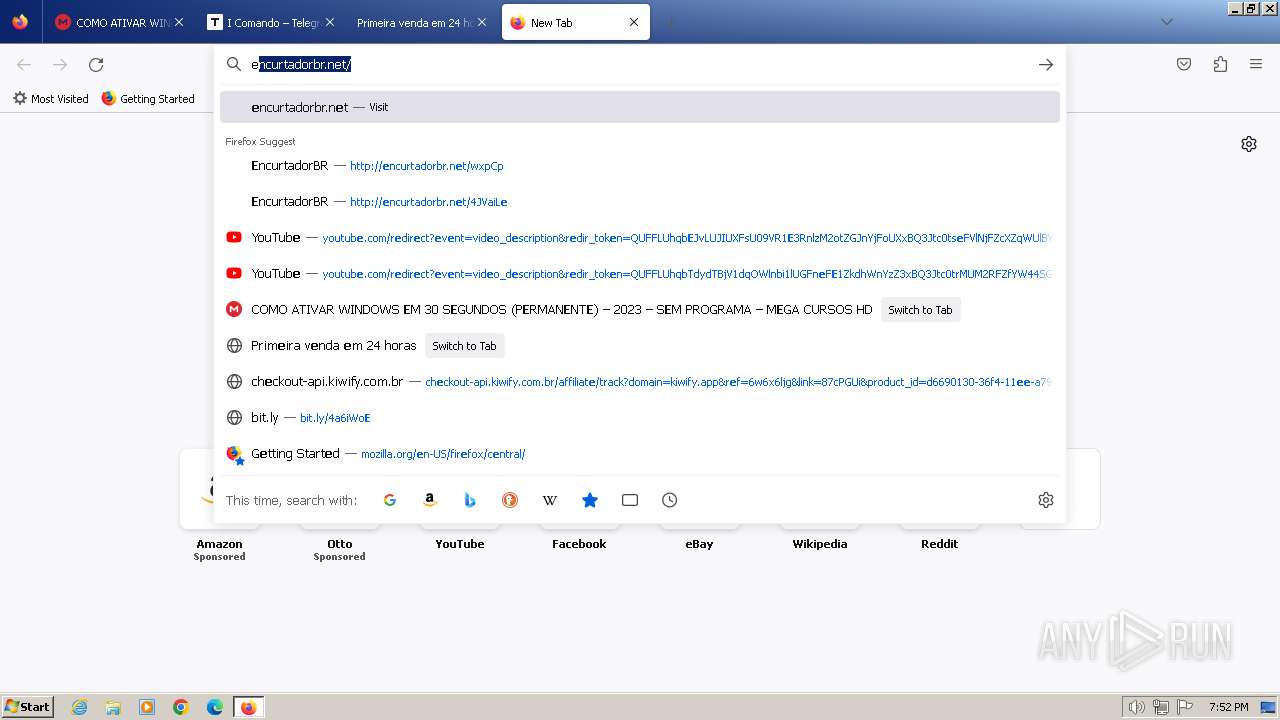The height and width of the screenshot is (720, 1280).
Task: Reload the current page
Action: tap(96, 64)
